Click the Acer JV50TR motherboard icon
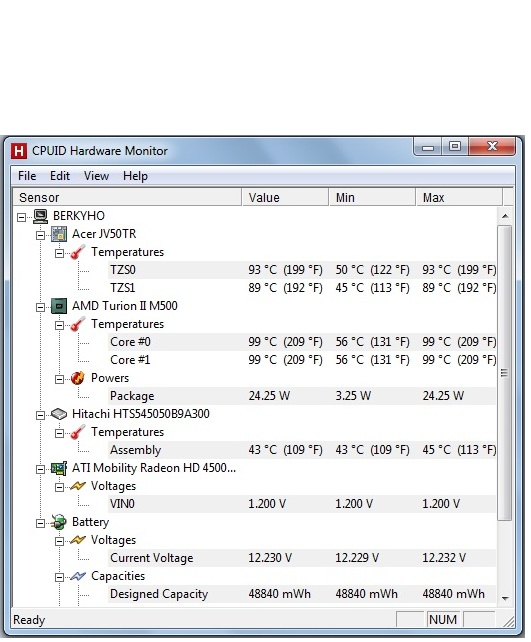This screenshot has width=531, height=642. 59,234
